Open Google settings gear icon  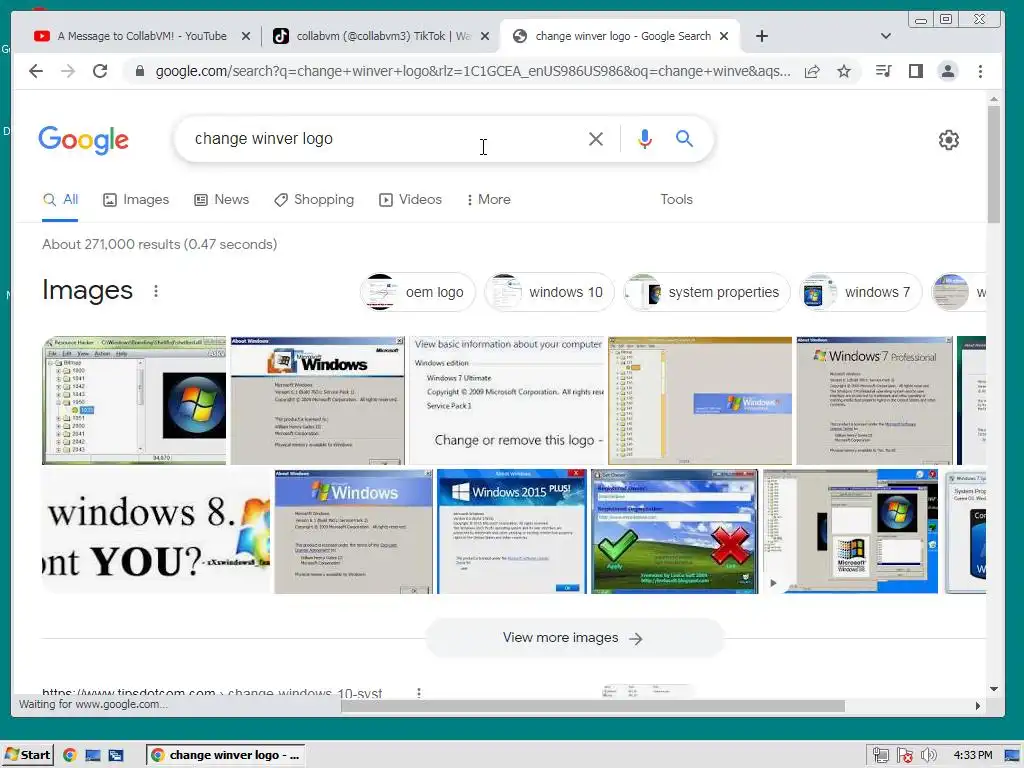[948, 140]
